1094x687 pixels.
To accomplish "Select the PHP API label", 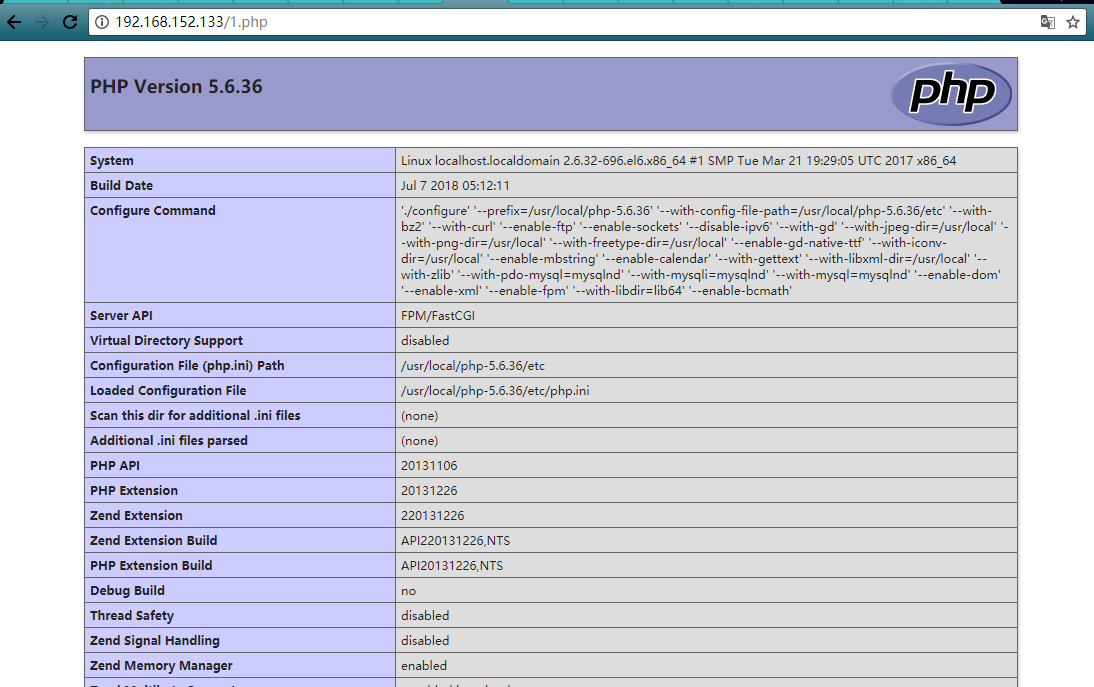I will click(115, 465).
